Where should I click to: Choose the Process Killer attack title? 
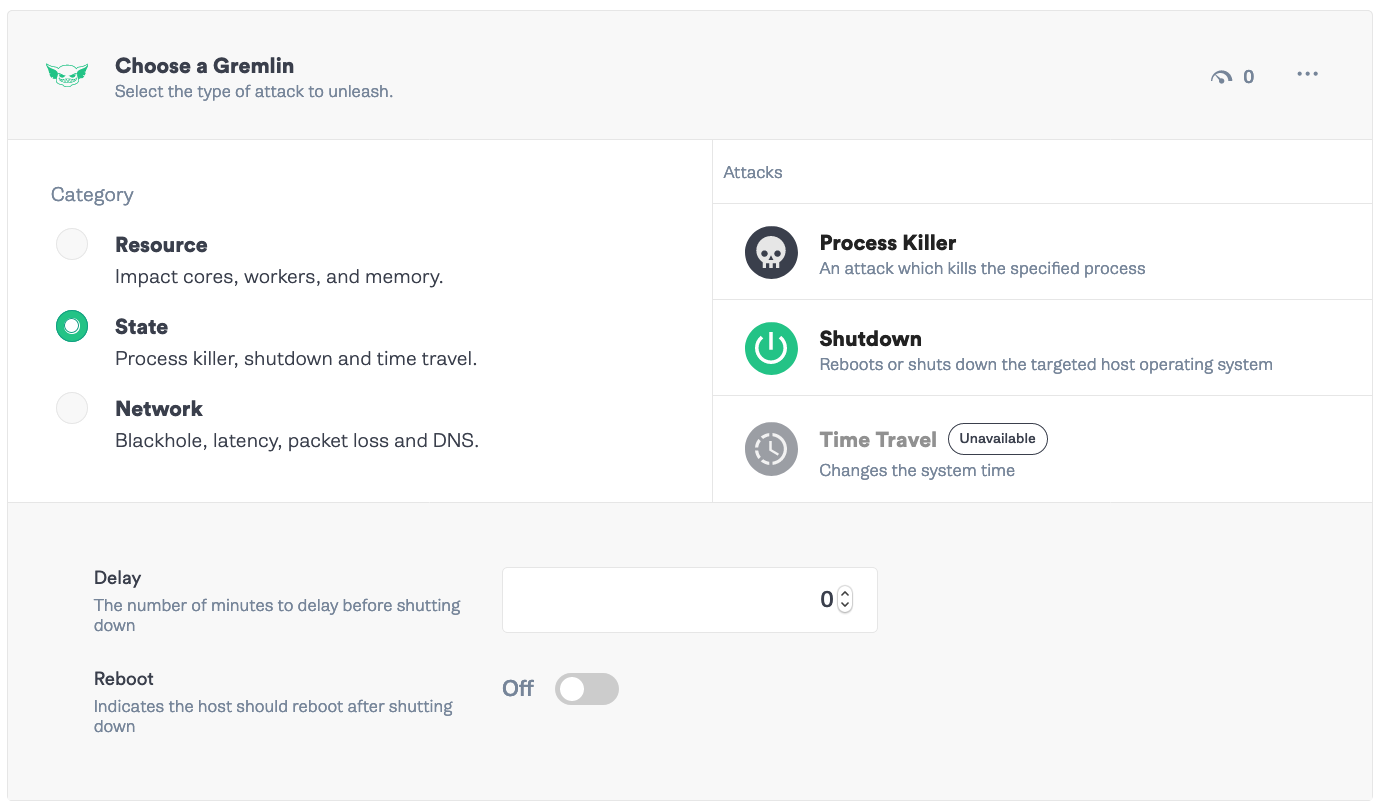tap(888, 243)
